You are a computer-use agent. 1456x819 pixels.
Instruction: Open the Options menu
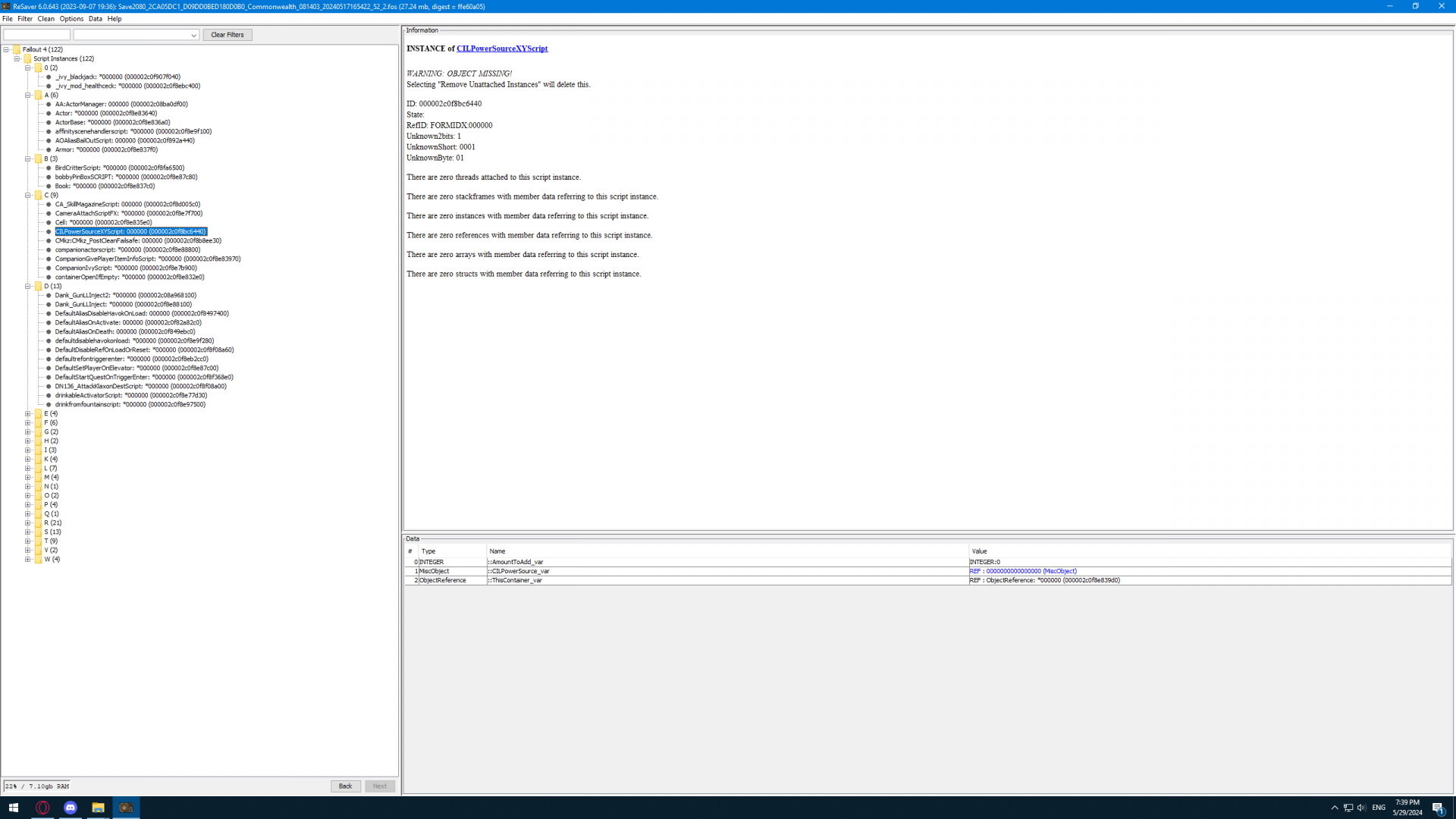point(71,19)
